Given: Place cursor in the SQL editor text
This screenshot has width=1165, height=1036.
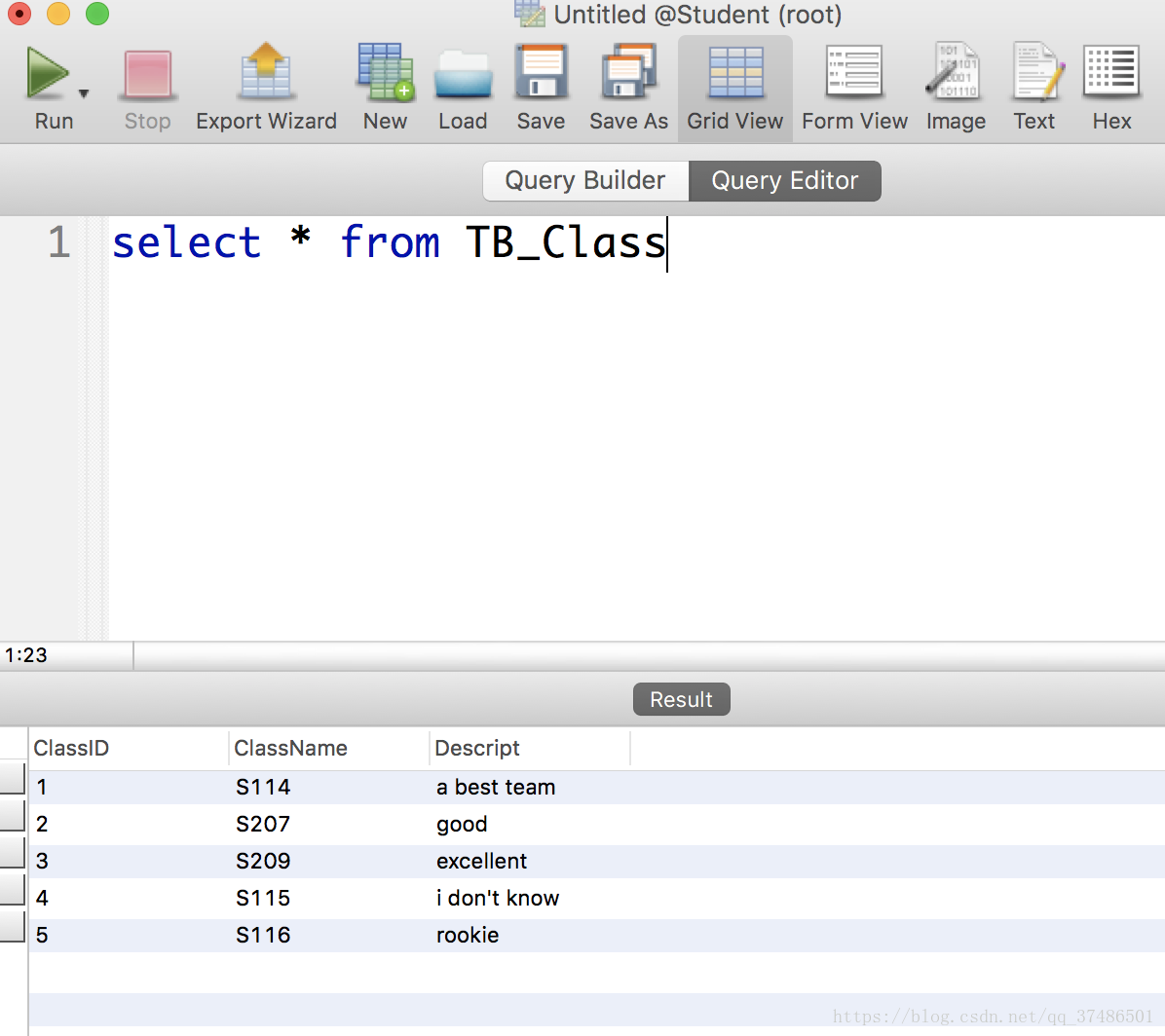Looking at the screenshot, I should [x=390, y=242].
